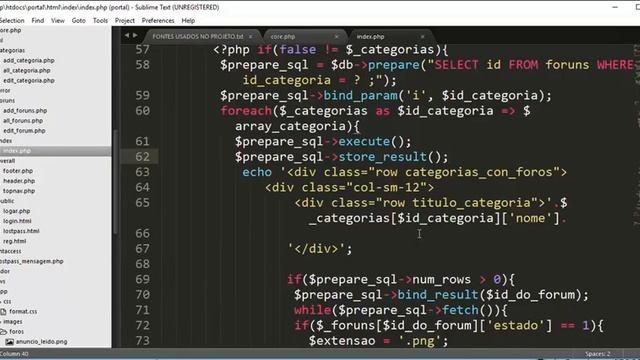
Task: Click line number 62 in the gutter
Action: [142, 157]
